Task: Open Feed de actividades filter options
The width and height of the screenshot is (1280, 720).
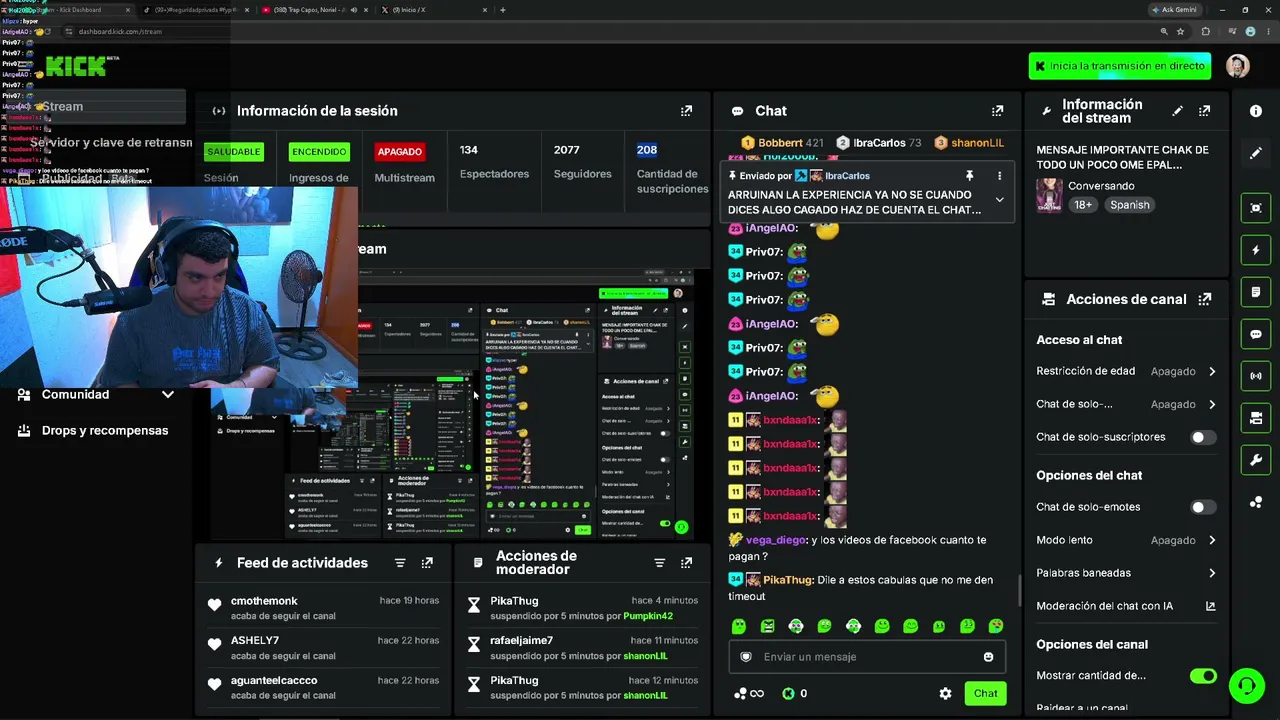Action: pos(400,563)
